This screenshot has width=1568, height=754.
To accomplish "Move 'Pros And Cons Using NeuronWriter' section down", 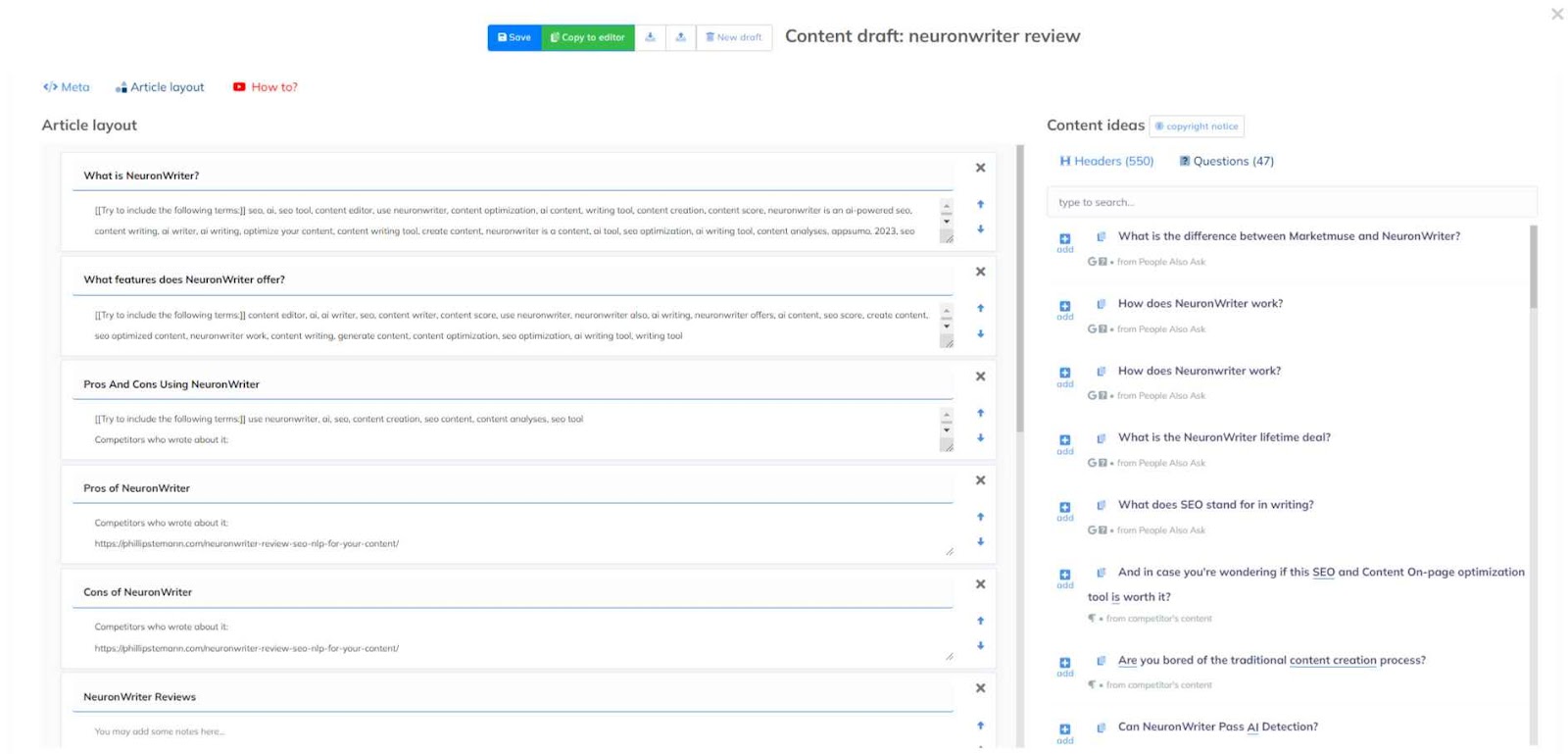I will [x=980, y=438].
